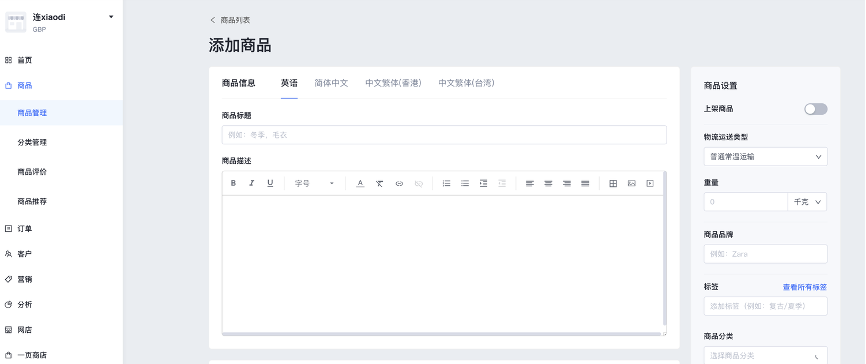Switch to the 简体中文 tab

(x=331, y=83)
